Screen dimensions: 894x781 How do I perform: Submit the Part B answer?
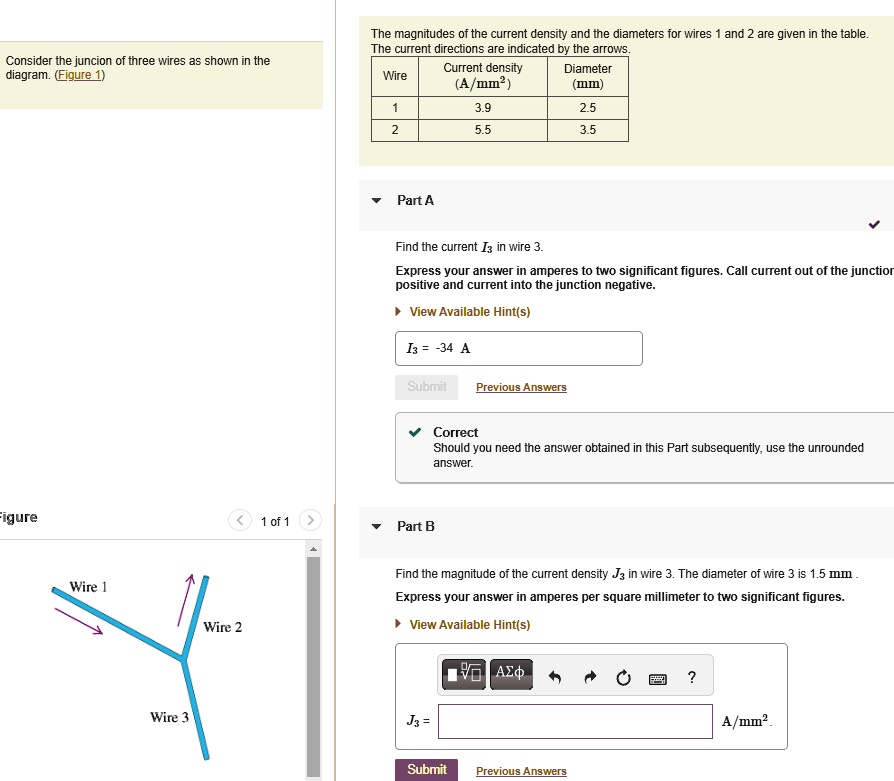pos(427,769)
